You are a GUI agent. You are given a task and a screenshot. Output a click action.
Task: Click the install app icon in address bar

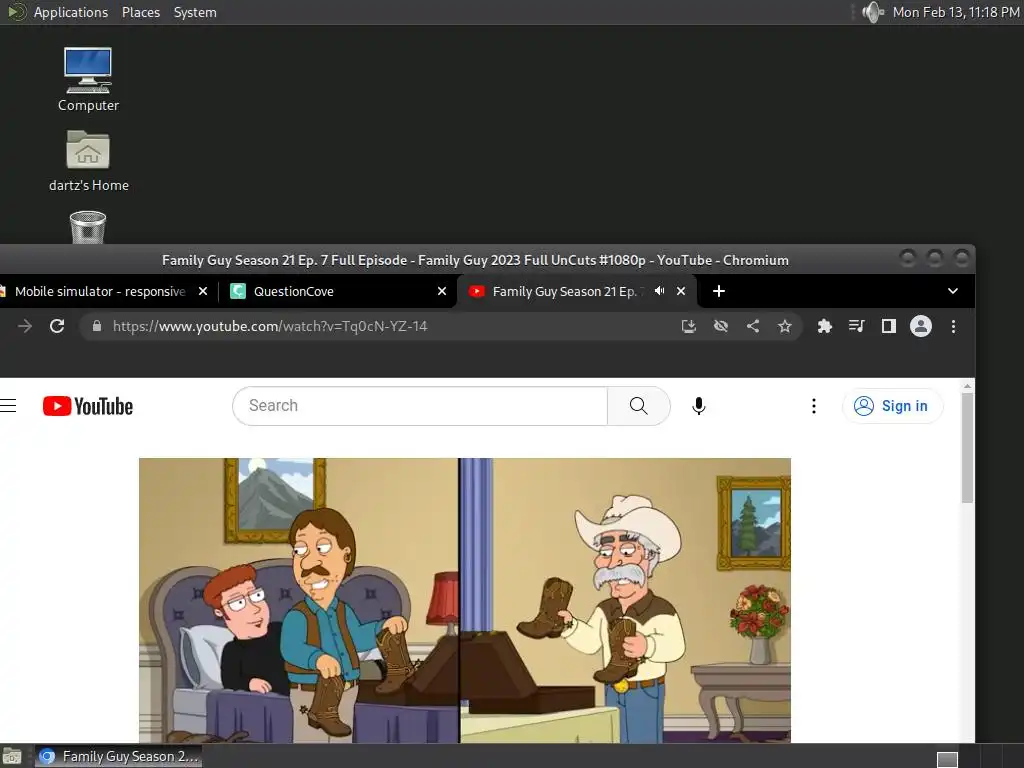[688, 326]
